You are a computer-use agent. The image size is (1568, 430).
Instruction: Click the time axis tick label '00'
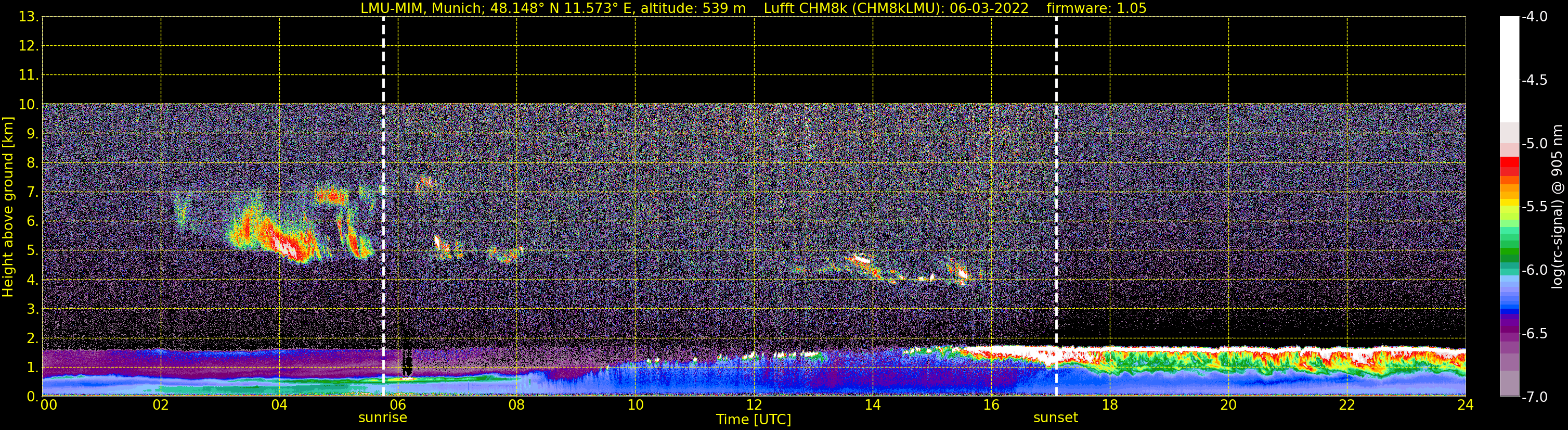click(x=49, y=405)
